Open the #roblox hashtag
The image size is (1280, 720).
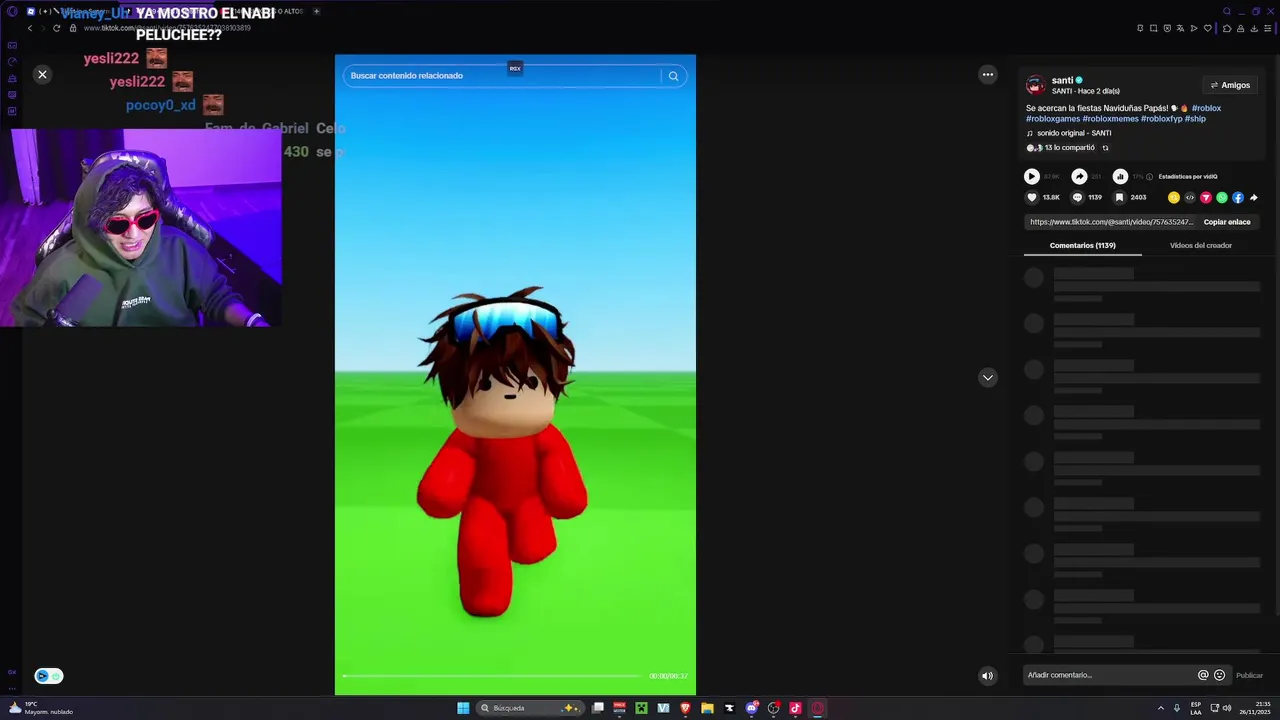click(x=1206, y=108)
